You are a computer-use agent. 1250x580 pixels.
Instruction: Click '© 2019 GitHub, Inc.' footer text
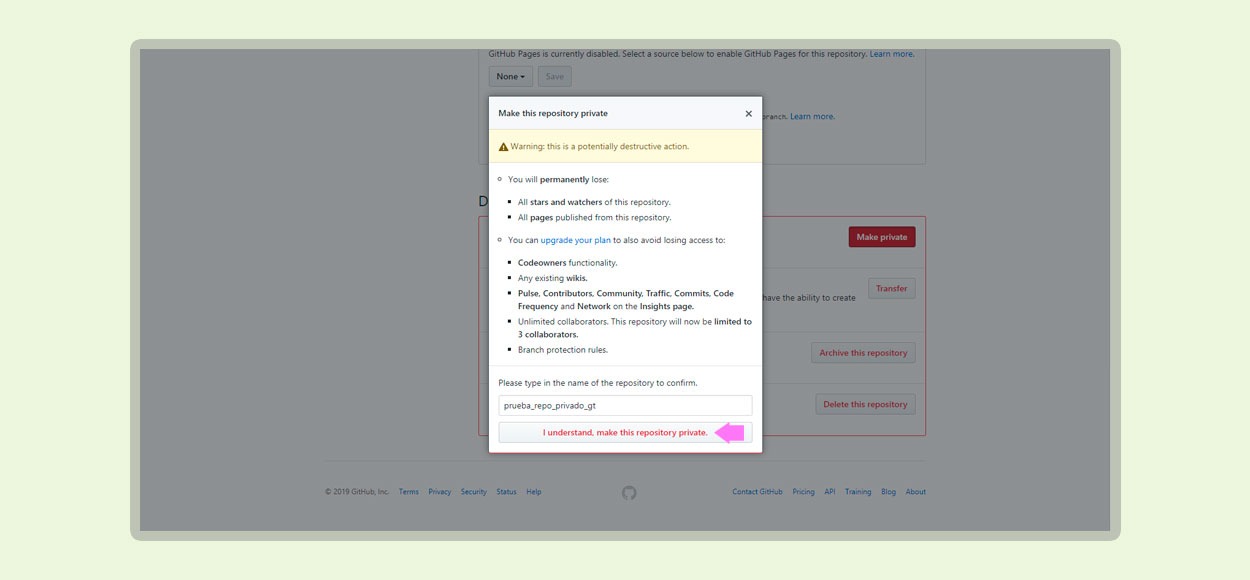click(x=357, y=492)
